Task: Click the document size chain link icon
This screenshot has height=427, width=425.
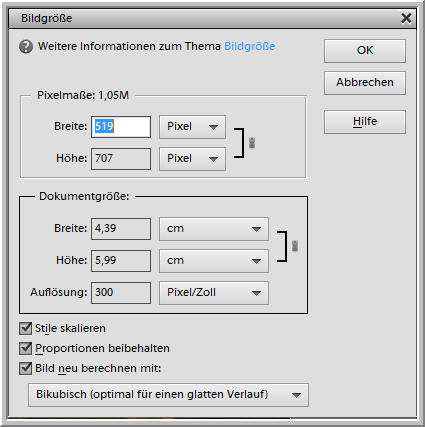Action: click(295, 246)
